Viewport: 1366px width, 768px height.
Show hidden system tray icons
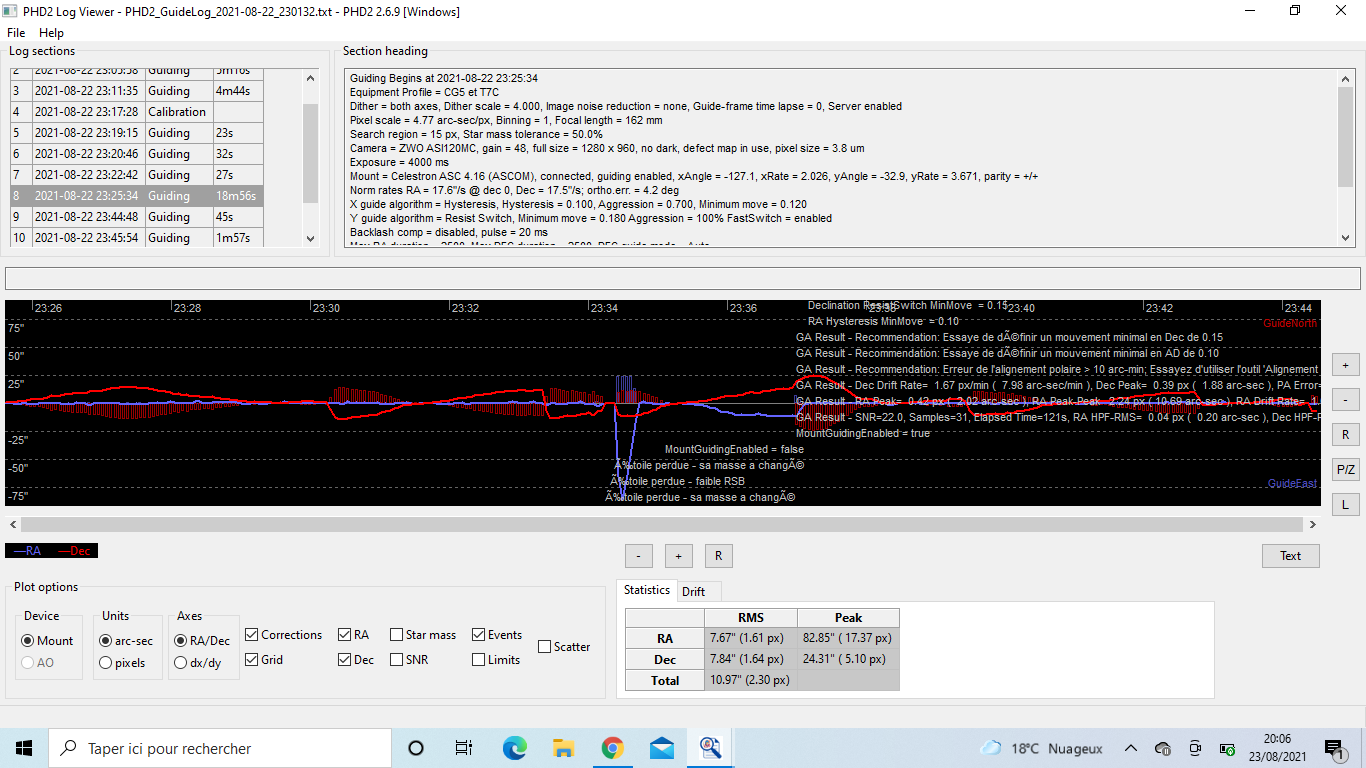(x=1131, y=748)
